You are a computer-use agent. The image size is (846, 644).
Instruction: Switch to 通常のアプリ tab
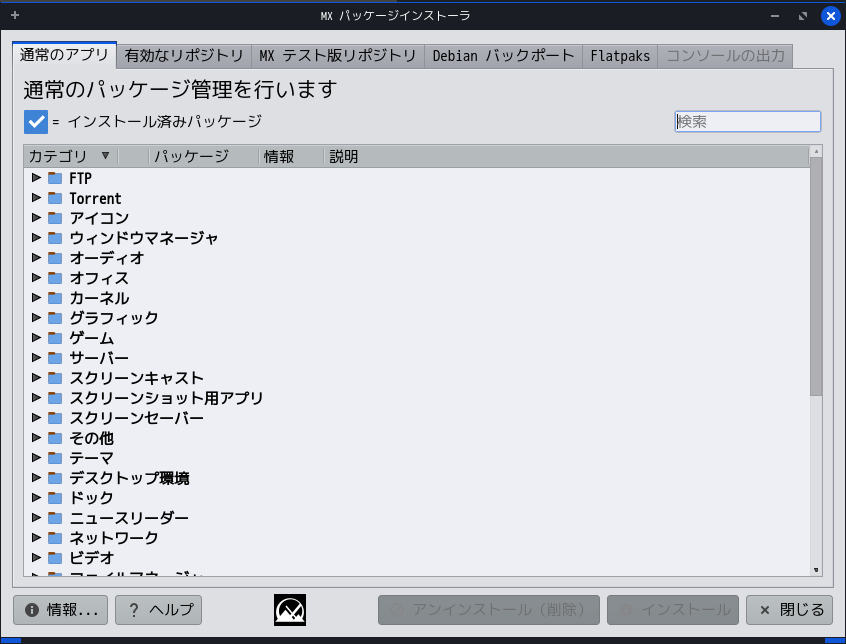click(x=64, y=55)
